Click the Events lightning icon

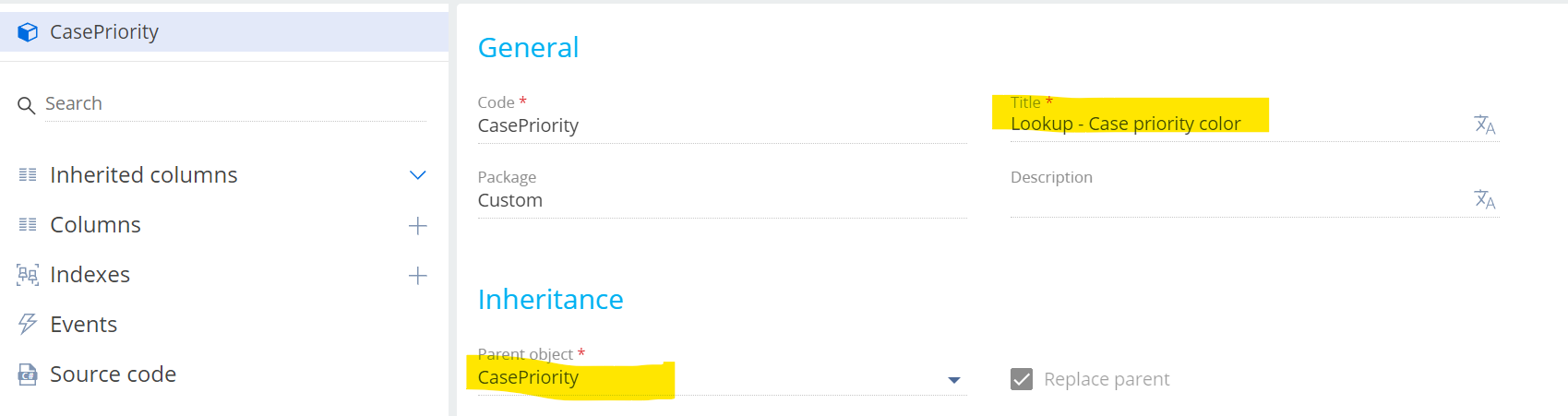coord(28,324)
